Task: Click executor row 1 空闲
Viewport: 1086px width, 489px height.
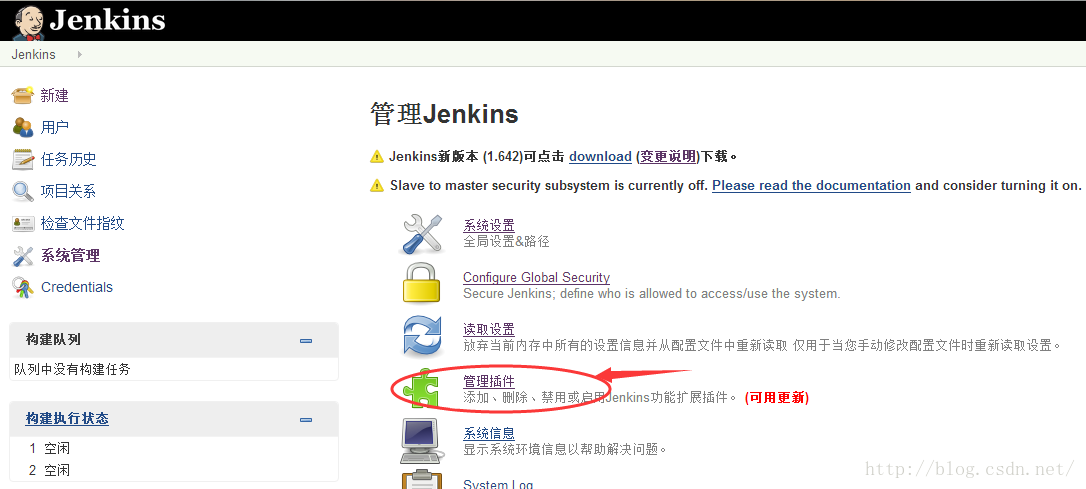Action: (48, 449)
